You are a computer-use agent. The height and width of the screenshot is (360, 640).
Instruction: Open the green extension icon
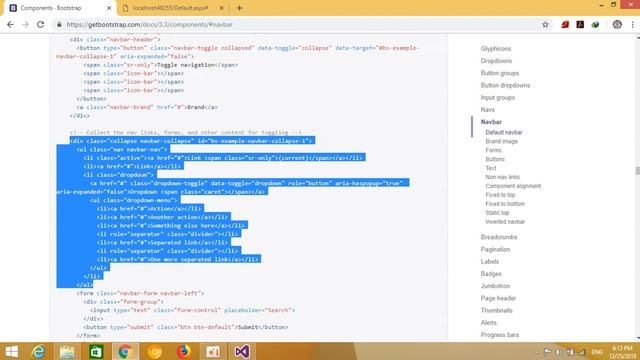click(x=596, y=24)
